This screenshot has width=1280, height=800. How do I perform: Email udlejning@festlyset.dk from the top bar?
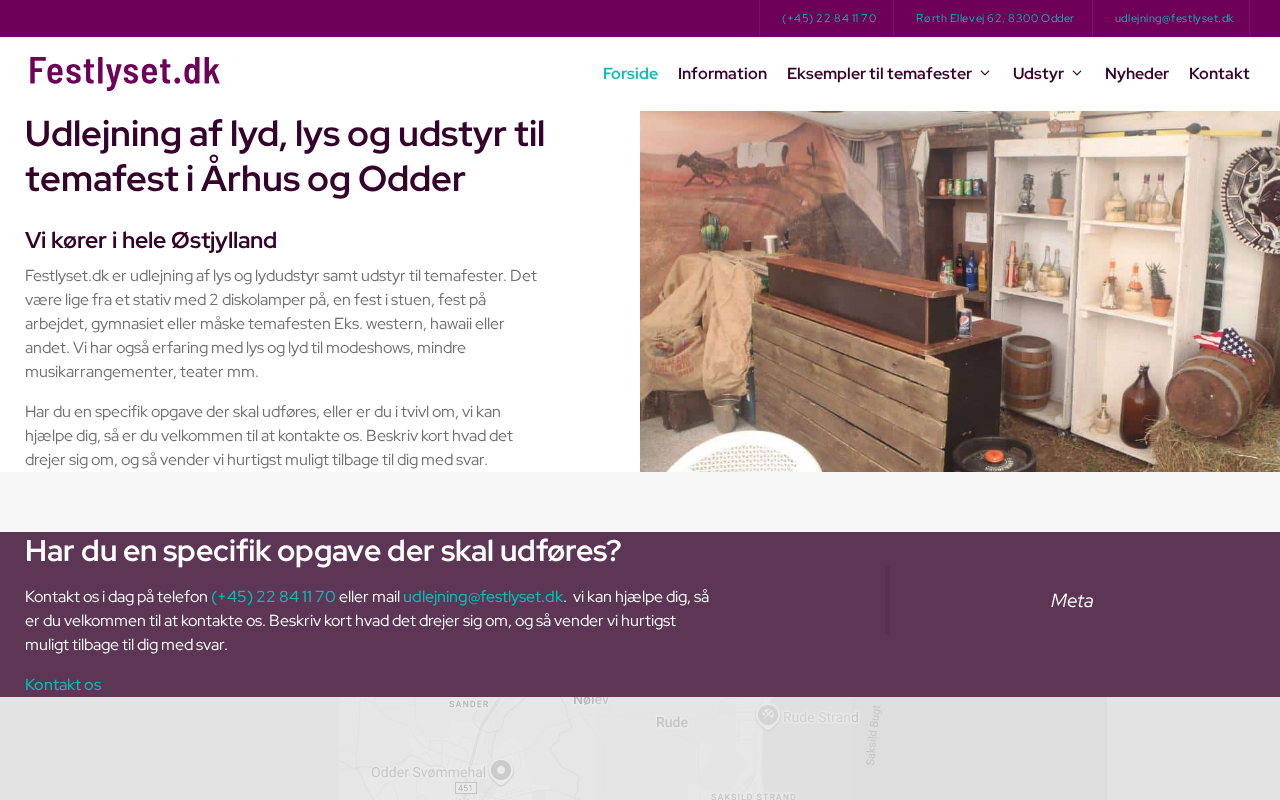(x=1174, y=18)
